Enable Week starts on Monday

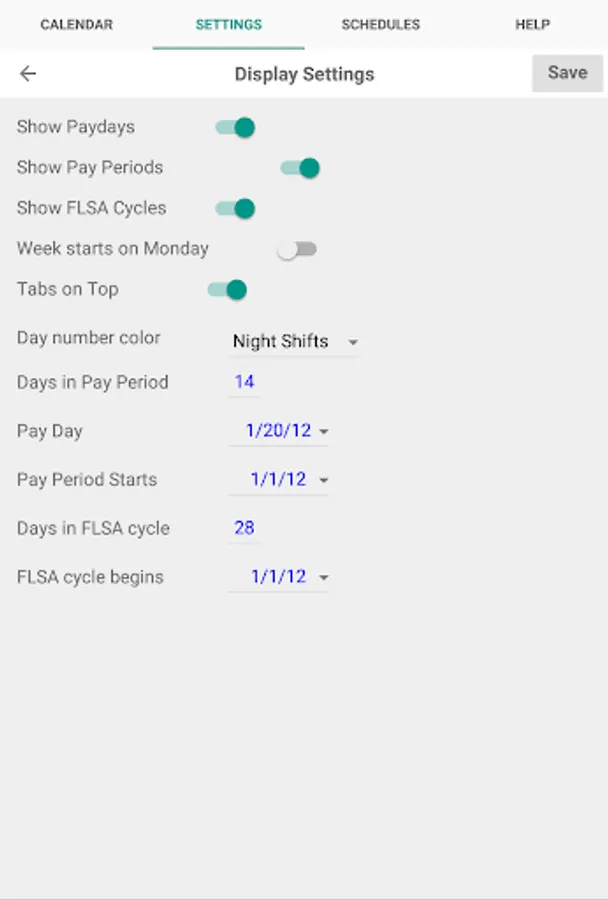(x=297, y=249)
